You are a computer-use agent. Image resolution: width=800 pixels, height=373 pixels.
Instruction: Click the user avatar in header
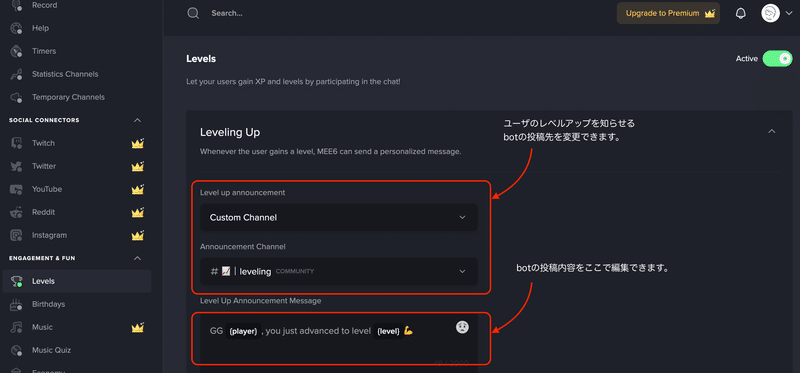coord(770,13)
